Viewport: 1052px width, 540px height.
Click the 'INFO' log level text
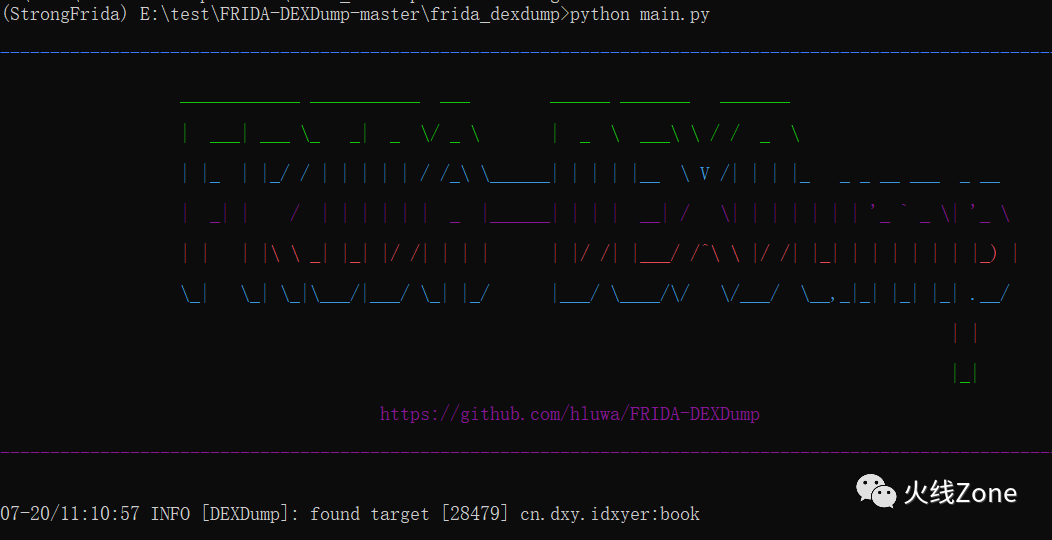coord(170,515)
